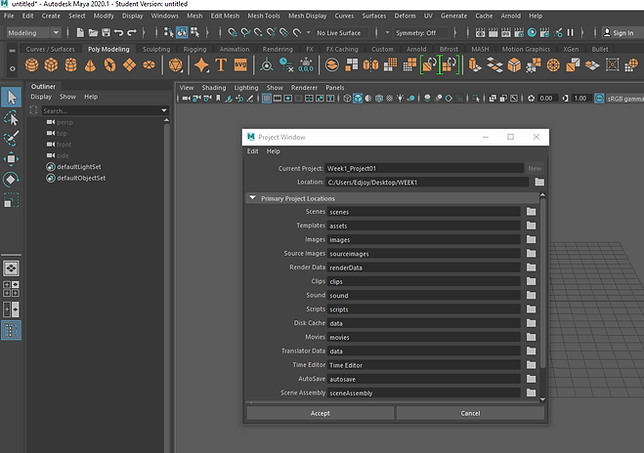Open the Outliner Display menu
This screenshot has height=453, width=644.
point(41,97)
